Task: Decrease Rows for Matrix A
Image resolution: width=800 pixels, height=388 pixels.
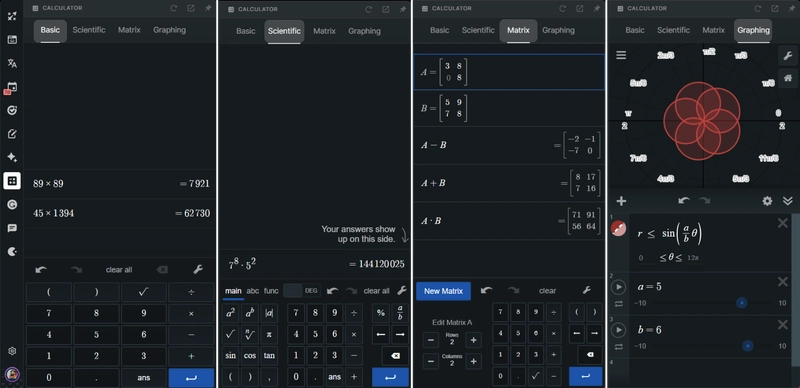Action: pos(431,340)
